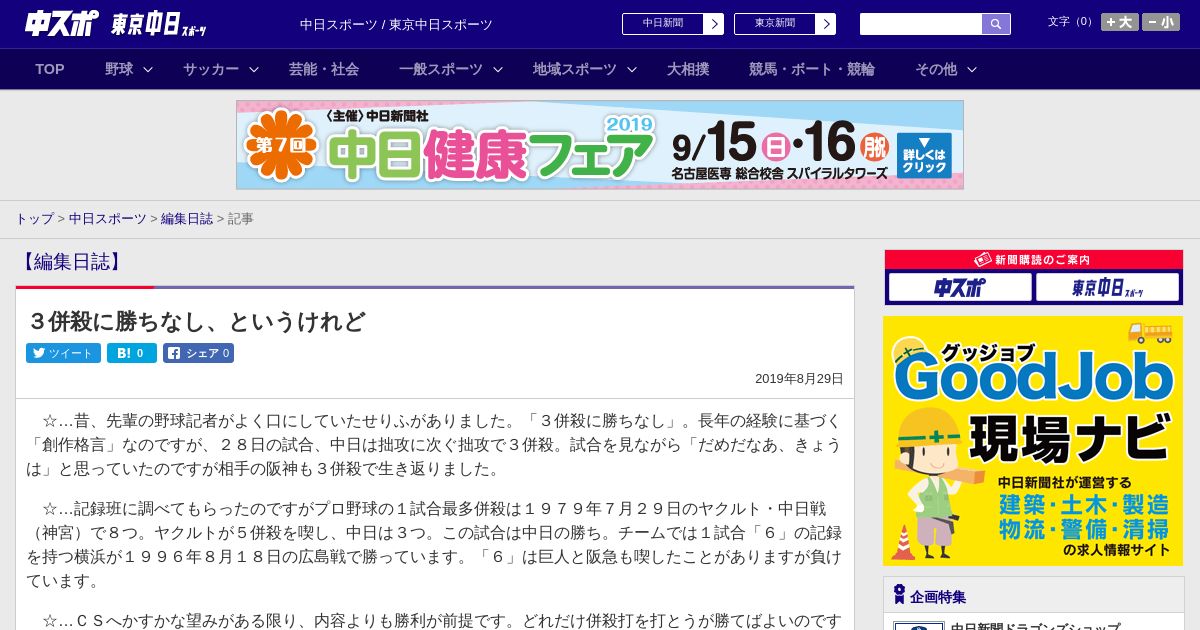Open 芸能・社会 menu item
This screenshot has height=630, width=1200.
pos(324,69)
